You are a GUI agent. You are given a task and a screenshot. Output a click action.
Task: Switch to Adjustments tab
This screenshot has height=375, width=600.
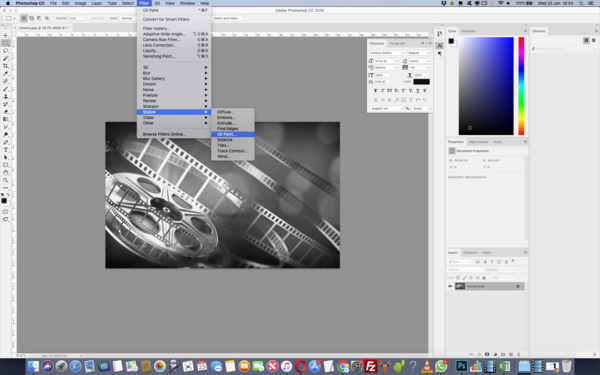[478, 142]
